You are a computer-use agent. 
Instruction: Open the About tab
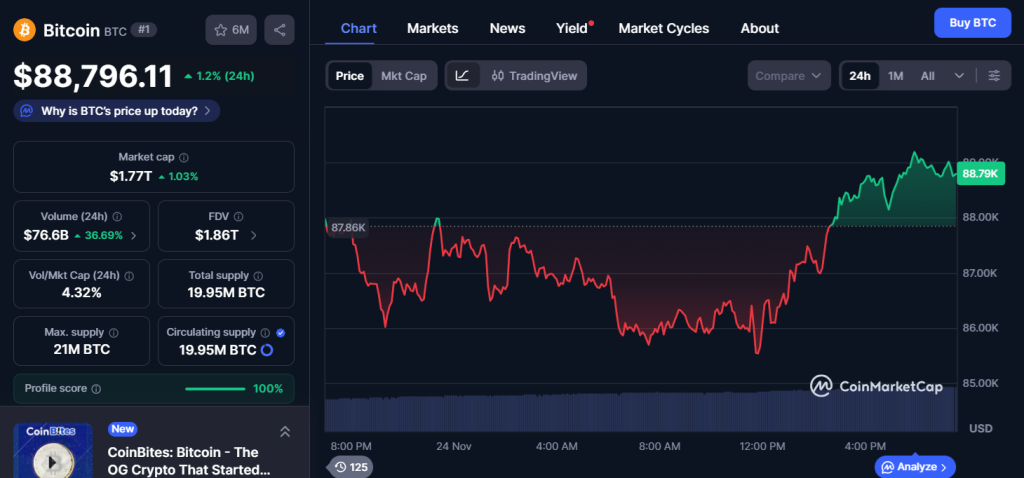point(760,28)
